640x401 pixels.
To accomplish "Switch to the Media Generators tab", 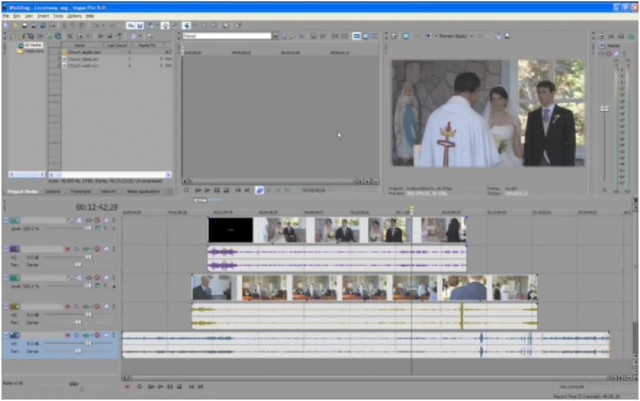I will (143, 191).
